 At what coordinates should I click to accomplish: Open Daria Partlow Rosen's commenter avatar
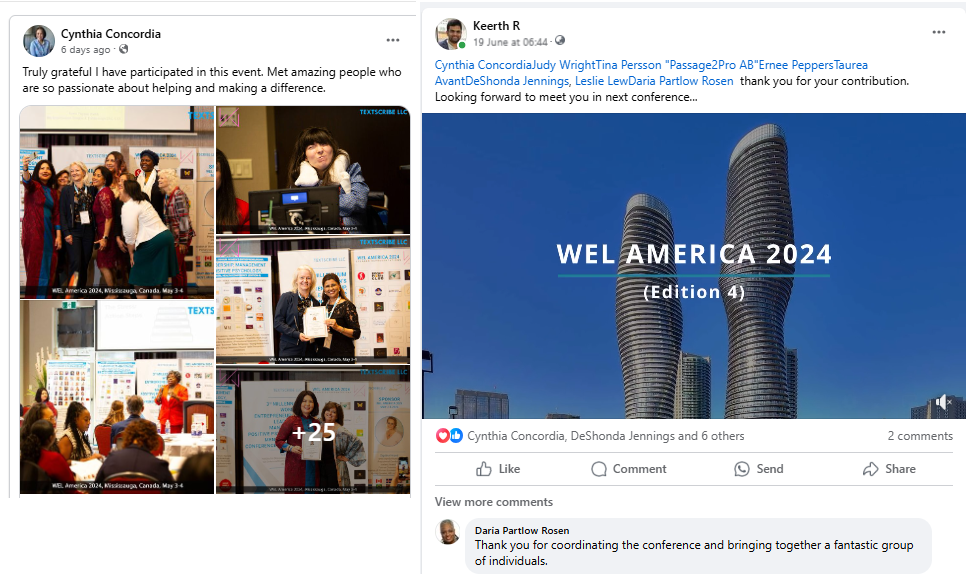click(448, 532)
